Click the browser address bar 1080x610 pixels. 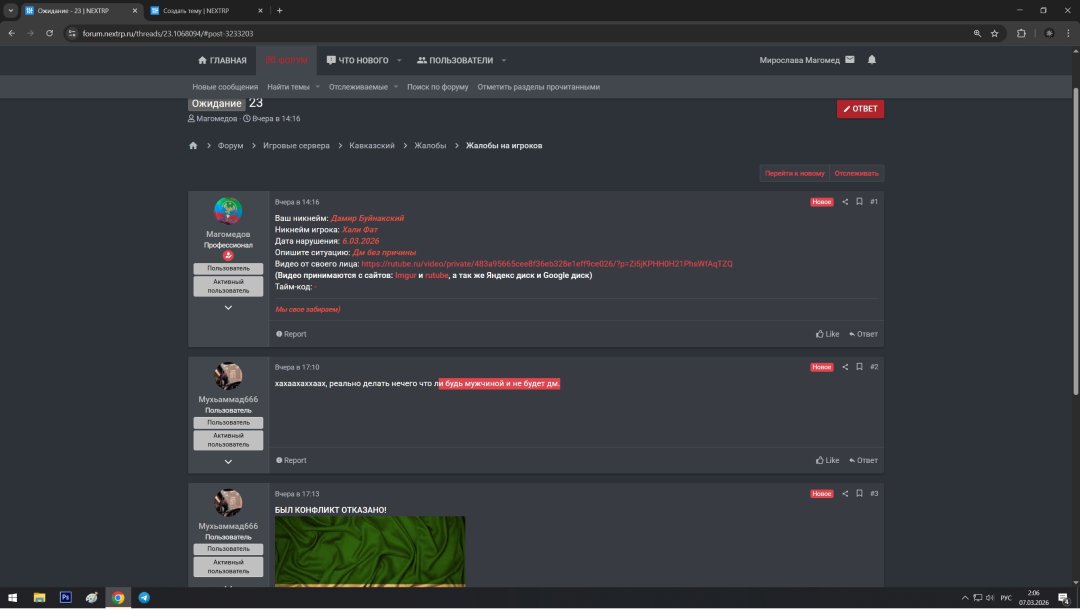click(500, 33)
